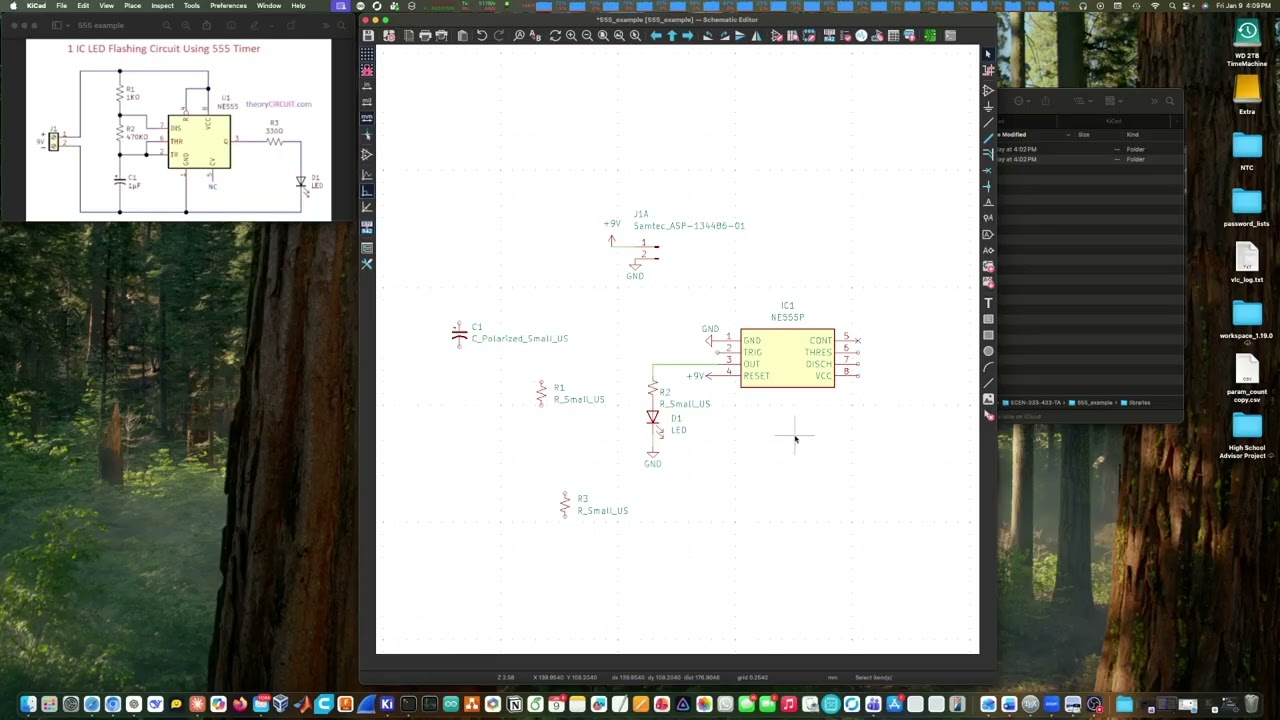Screen dimensions: 1280x720
Task: Switch units to millimeters
Action: [x=367, y=117]
